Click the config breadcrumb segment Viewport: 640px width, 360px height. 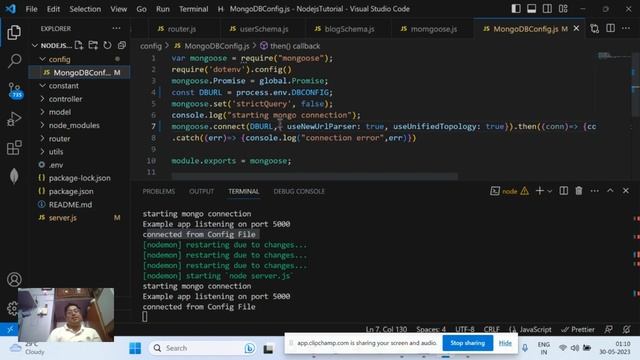coord(151,46)
